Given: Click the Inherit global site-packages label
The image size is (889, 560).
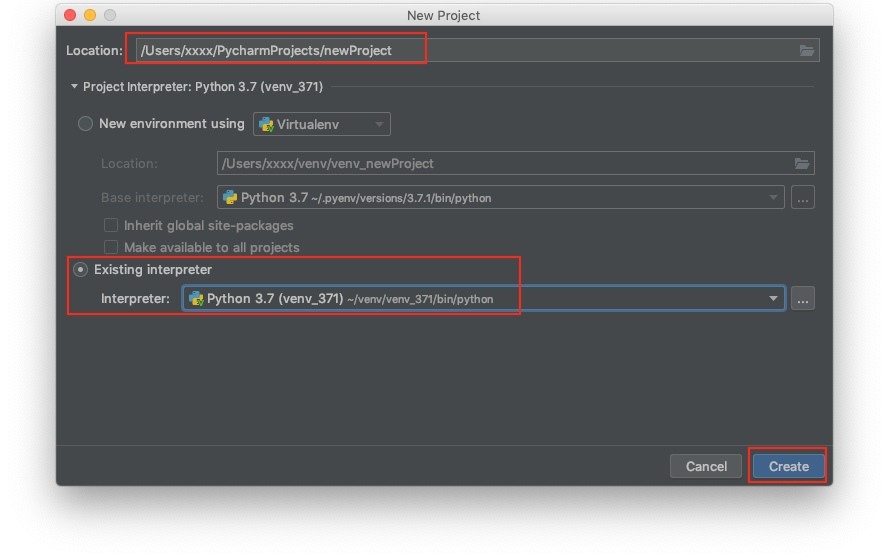Looking at the screenshot, I should (x=209, y=226).
